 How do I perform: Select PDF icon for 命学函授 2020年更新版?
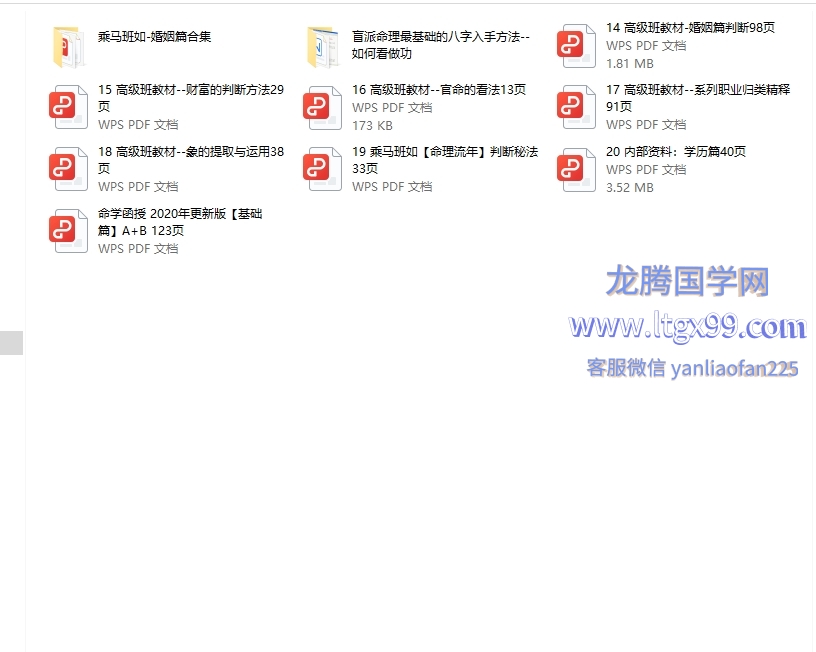tap(68, 231)
